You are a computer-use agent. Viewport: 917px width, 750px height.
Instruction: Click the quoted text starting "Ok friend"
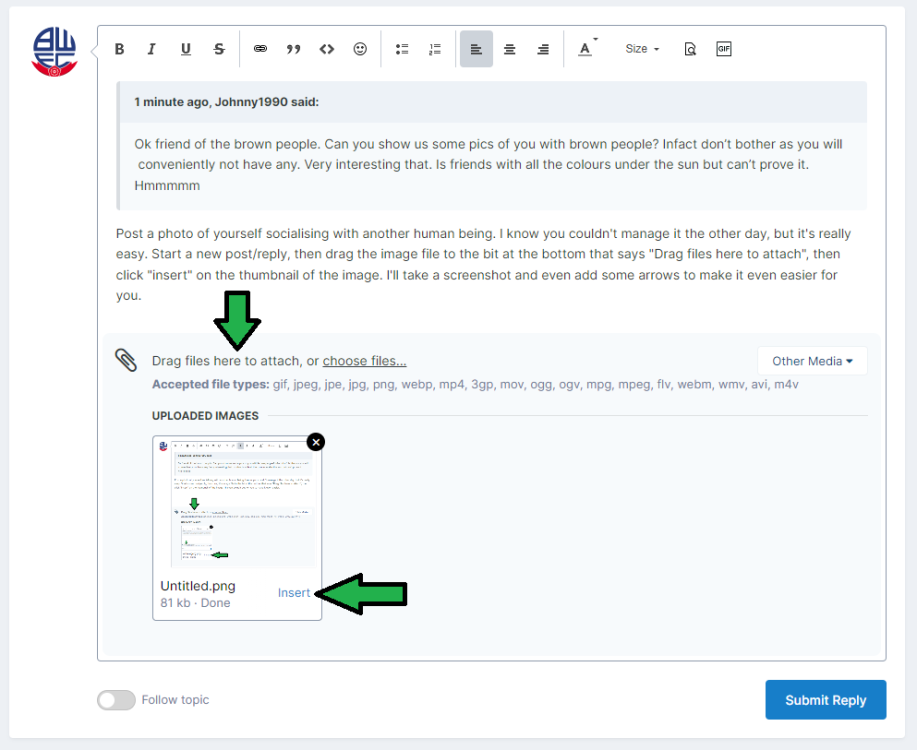tap(488, 165)
